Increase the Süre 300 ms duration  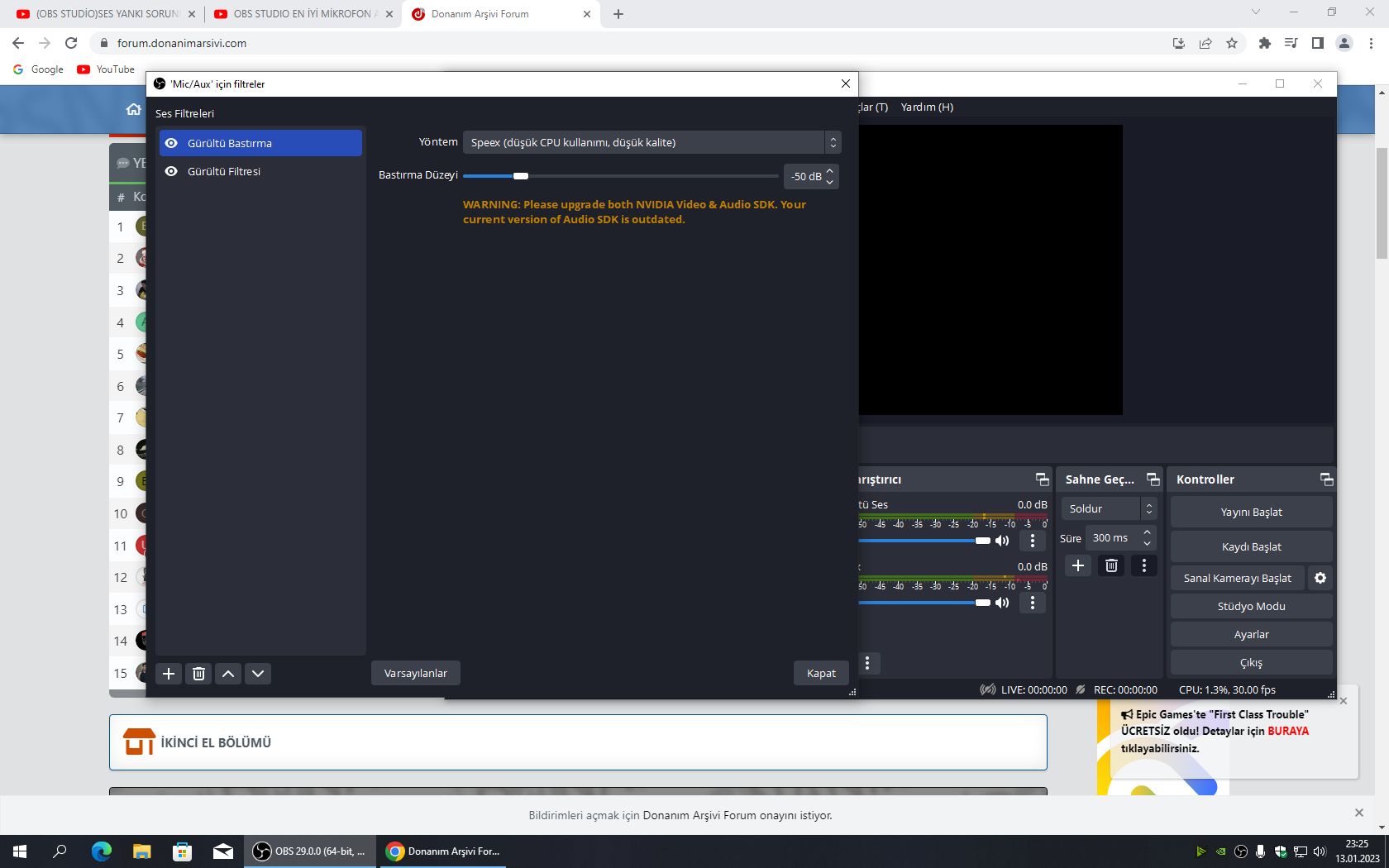pyautogui.click(x=1148, y=532)
